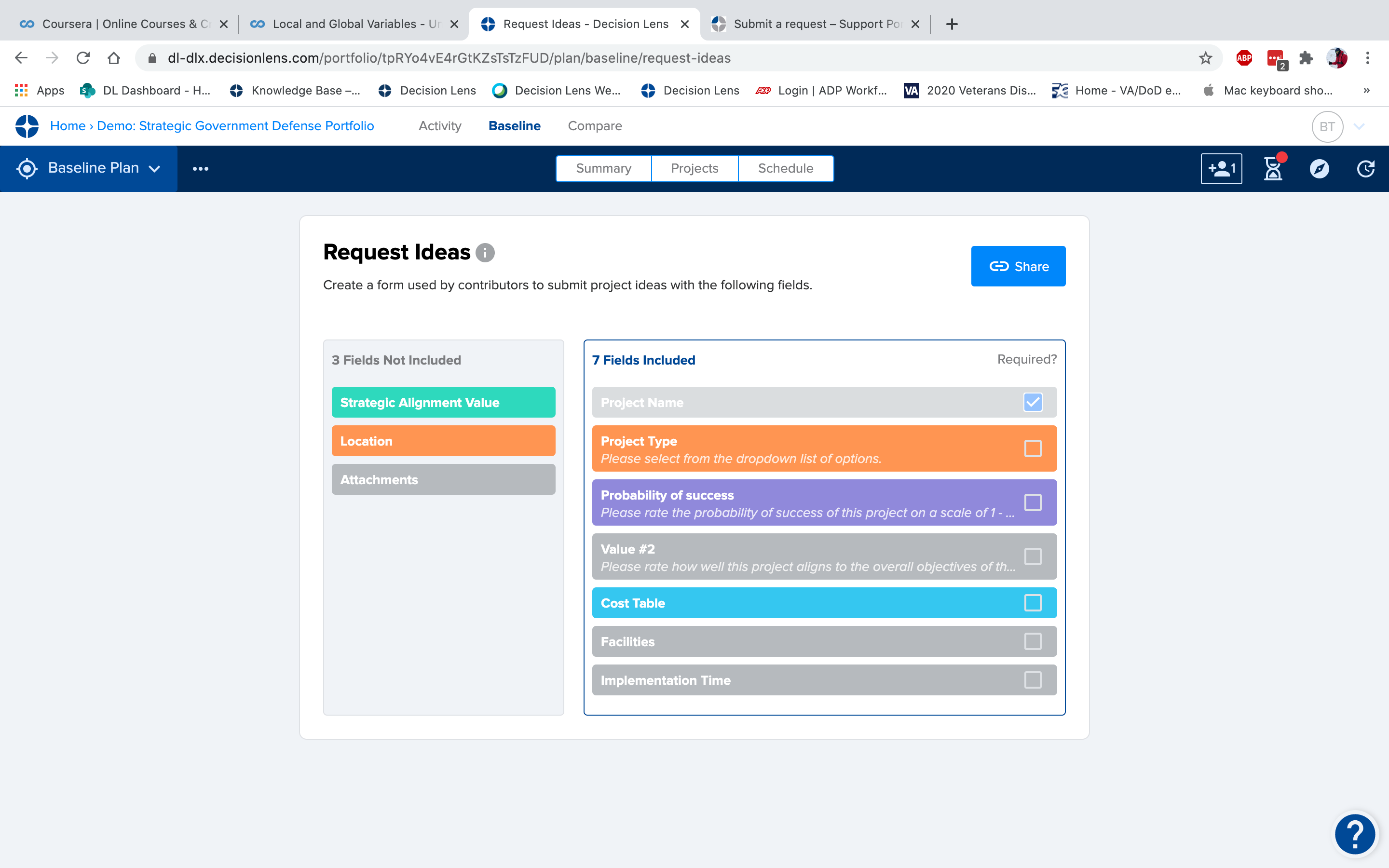Switch to the Schedule tab

[786, 168]
